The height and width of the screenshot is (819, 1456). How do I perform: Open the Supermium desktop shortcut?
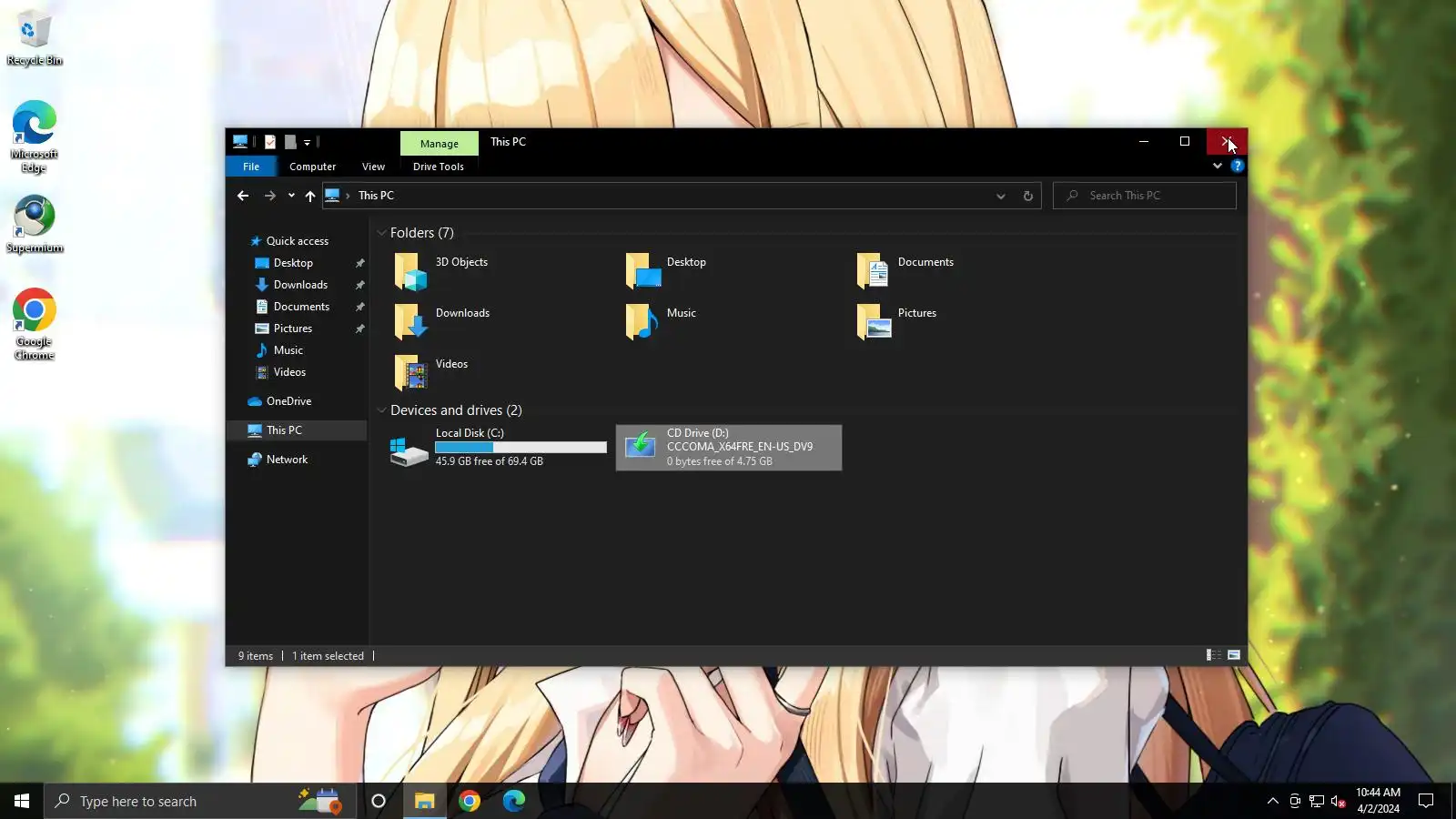[x=34, y=225]
